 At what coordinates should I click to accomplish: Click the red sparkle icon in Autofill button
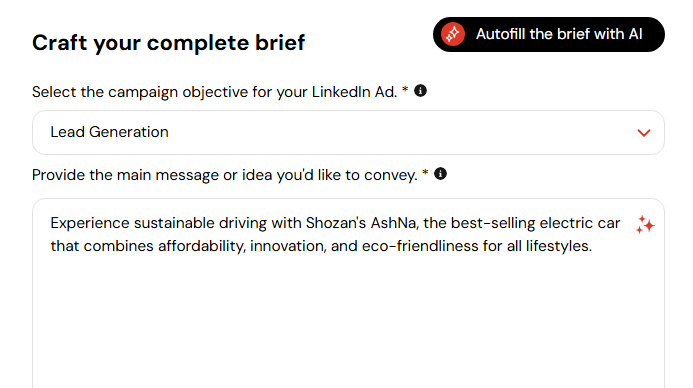pyautogui.click(x=453, y=34)
